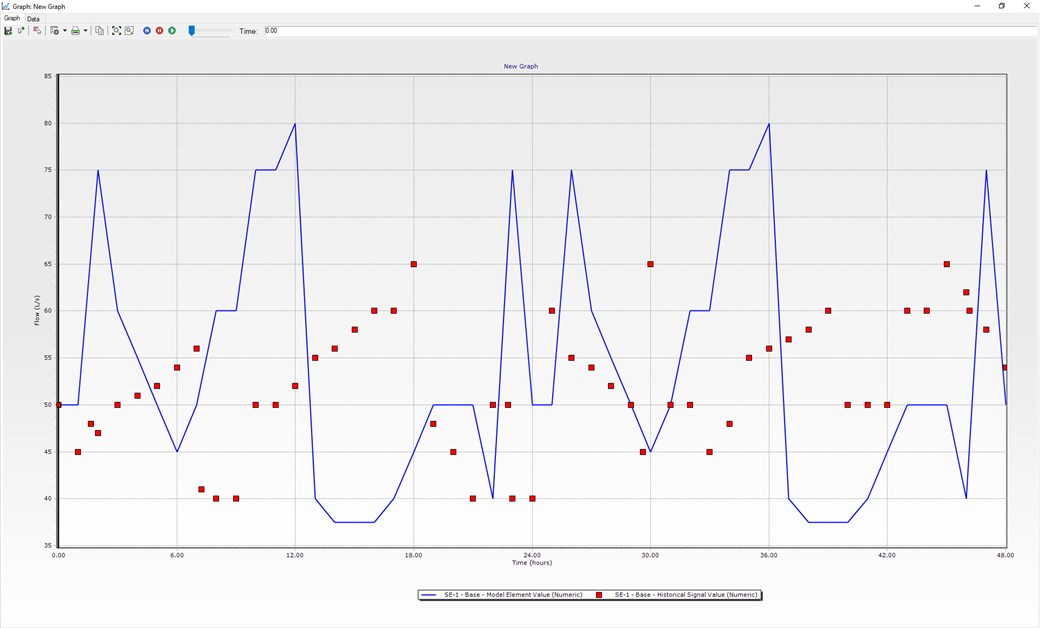This screenshot has width=1040, height=628.
Task: Copy the graph to clipboard
Action: (100, 31)
